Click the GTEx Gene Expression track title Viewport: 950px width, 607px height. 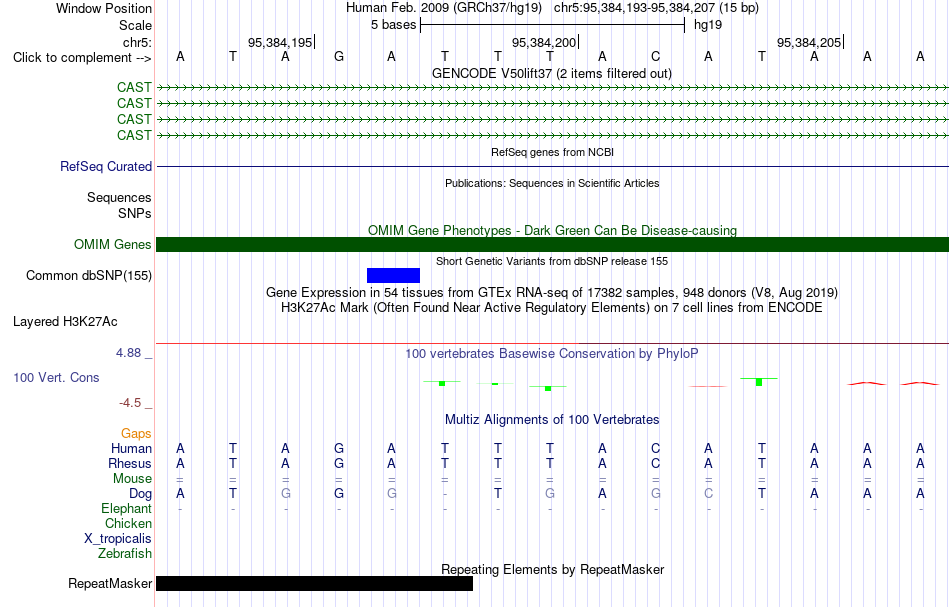pyautogui.click(x=552, y=293)
